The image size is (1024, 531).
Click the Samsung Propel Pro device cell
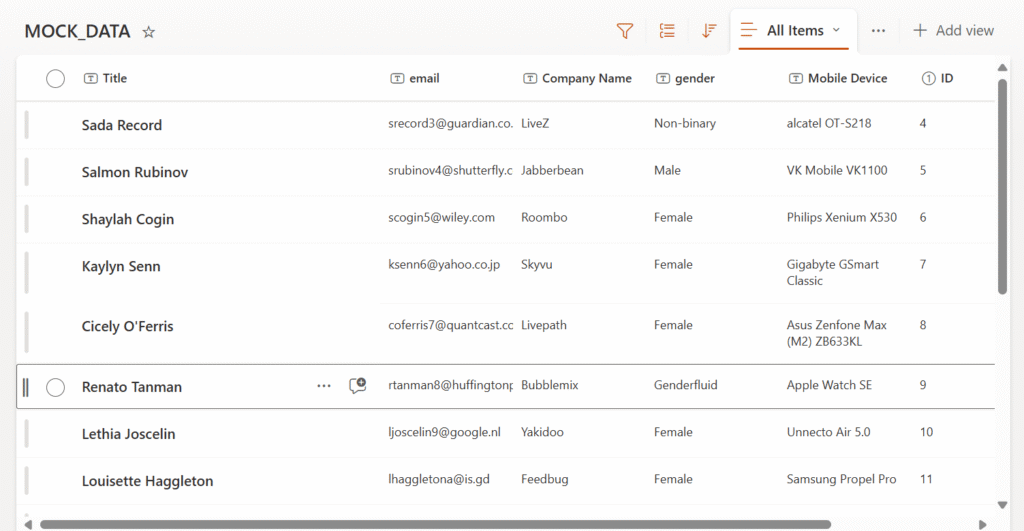(841, 479)
